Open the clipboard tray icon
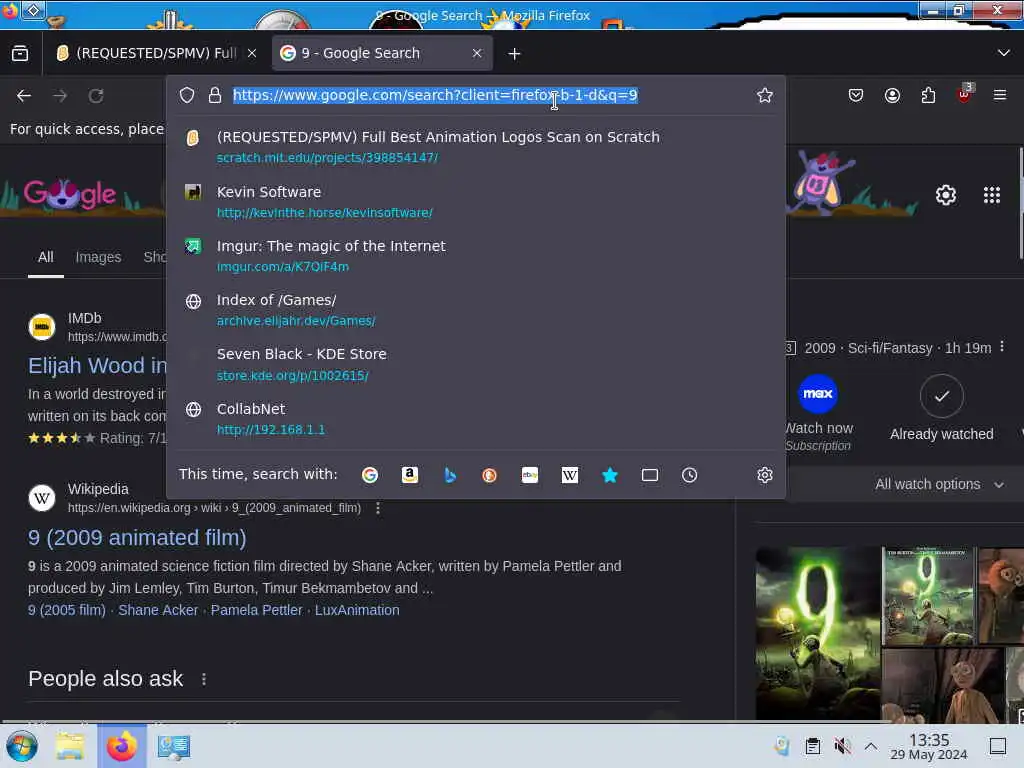The image size is (1024, 768). pos(812,746)
